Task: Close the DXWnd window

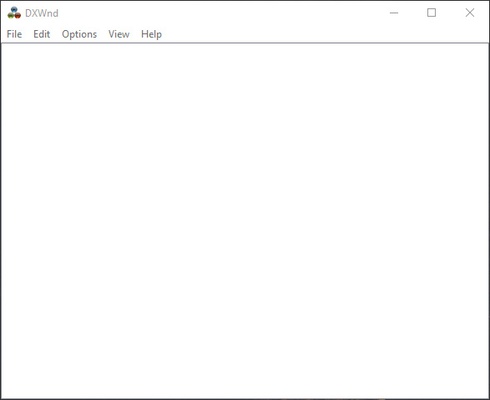Action: [470, 13]
